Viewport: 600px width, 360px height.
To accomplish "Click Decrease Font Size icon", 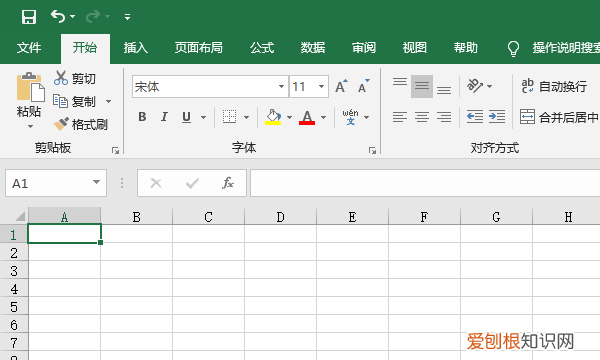I will (x=364, y=86).
